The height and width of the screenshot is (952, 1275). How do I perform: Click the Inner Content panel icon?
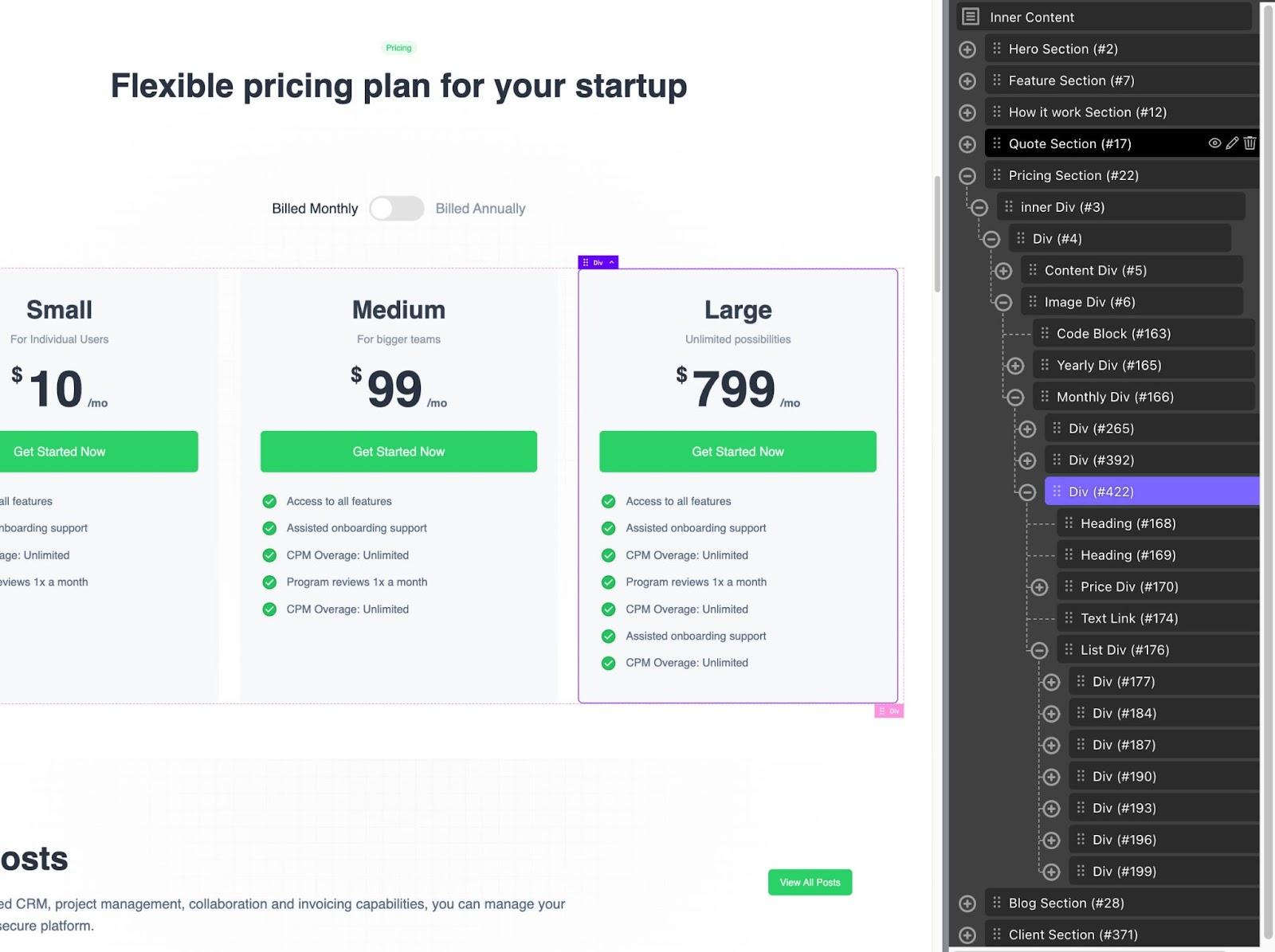(x=970, y=17)
